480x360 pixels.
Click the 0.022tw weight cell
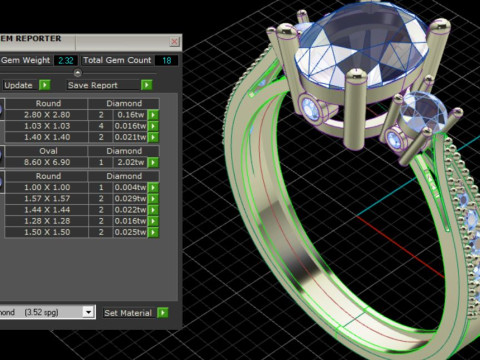[x=130, y=210]
